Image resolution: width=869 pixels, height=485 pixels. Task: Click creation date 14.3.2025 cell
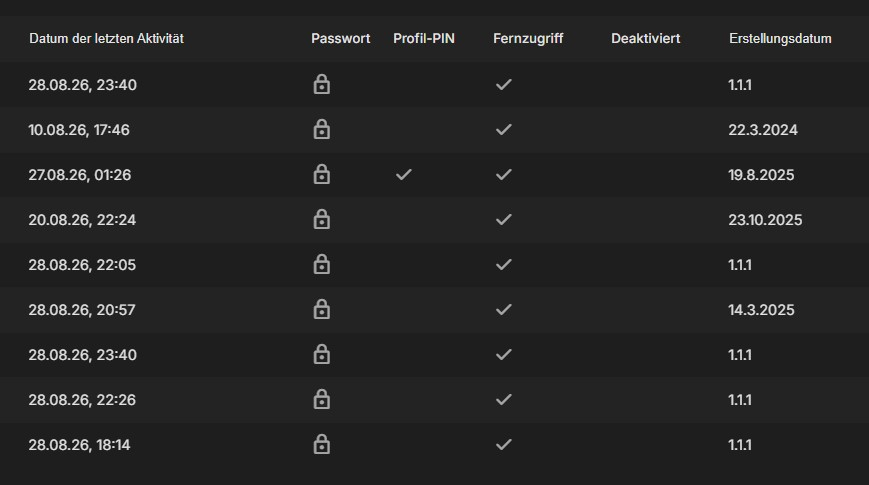click(x=761, y=310)
